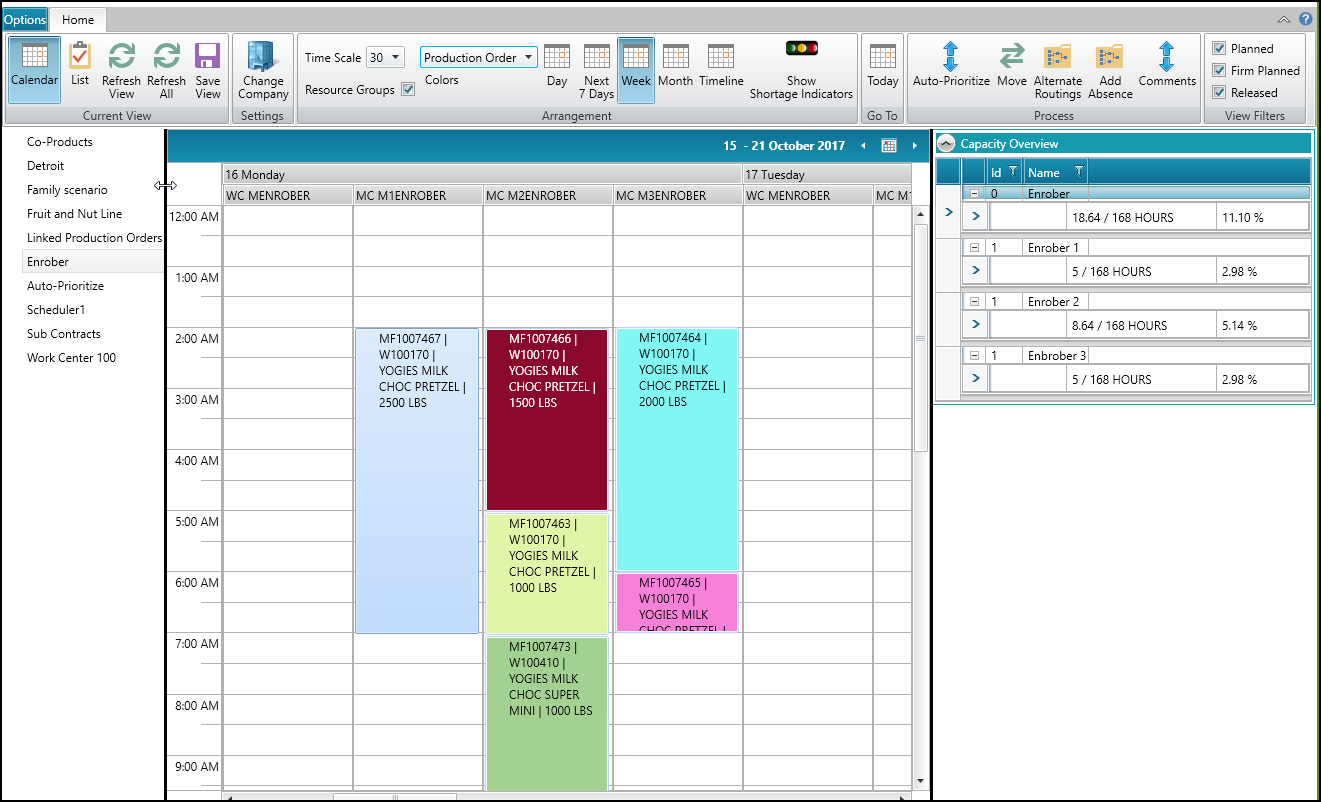Show shortage indicators on the schedule
Image resolution: width=1321 pixels, height=802 pixels.
click(800, 66)
